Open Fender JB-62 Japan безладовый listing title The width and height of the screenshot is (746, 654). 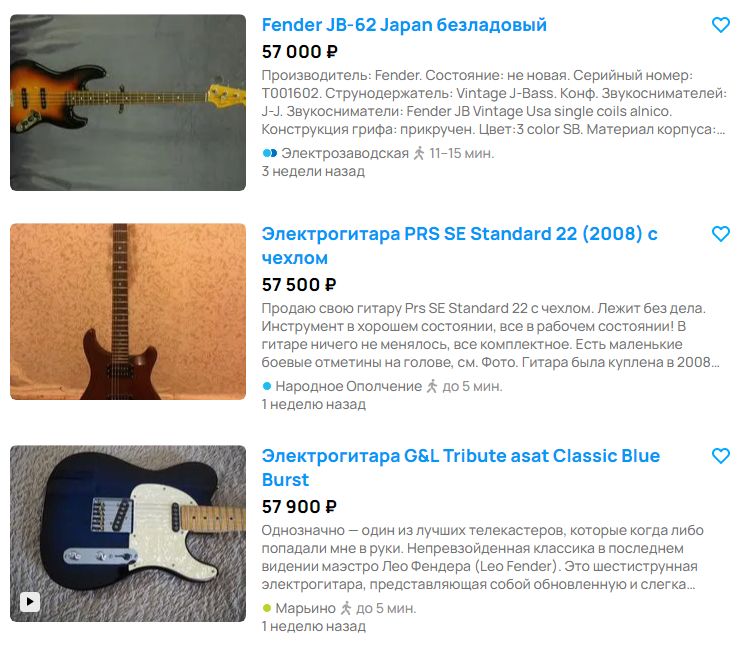[x=404, y=25]
